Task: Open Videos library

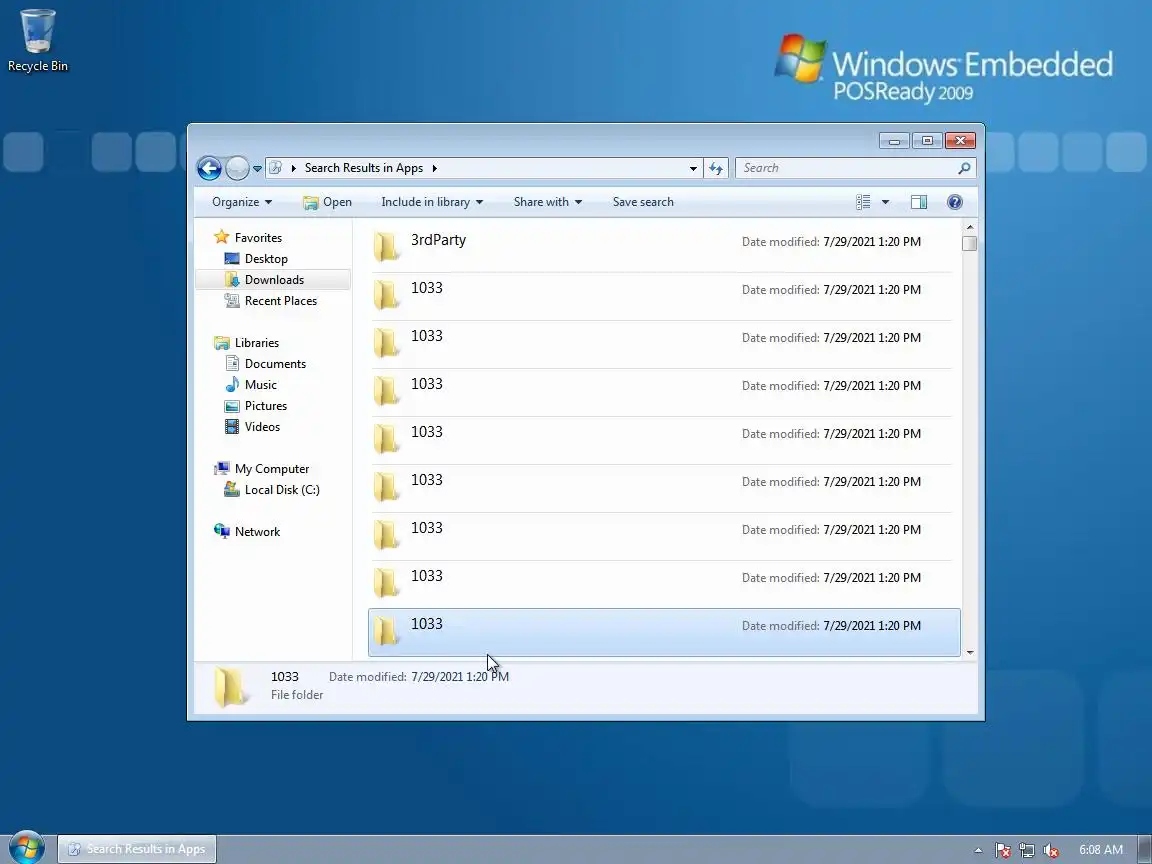Action: (x=262, y=427)
